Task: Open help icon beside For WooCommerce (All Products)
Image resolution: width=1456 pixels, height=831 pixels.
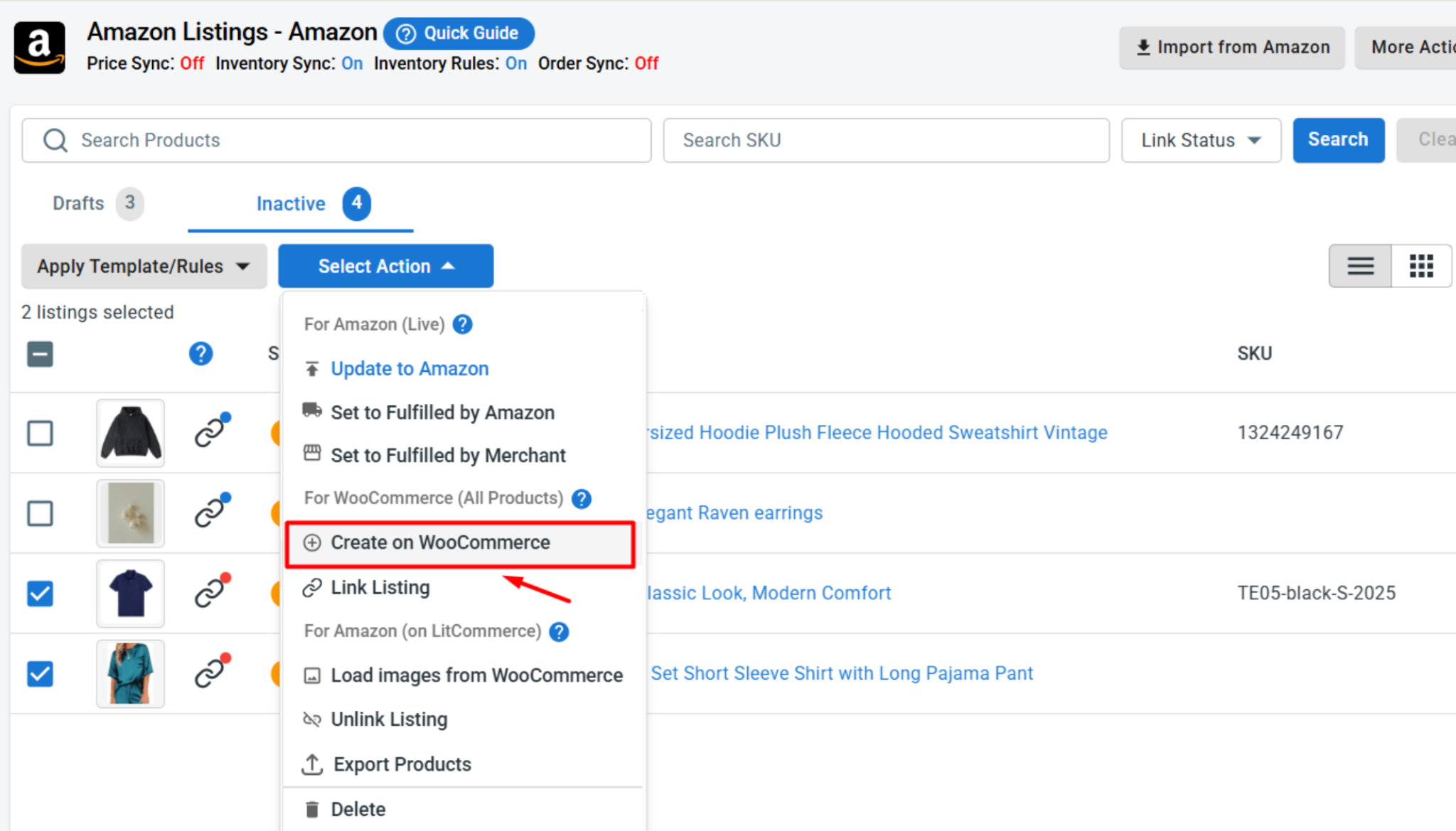Action: 582,498
